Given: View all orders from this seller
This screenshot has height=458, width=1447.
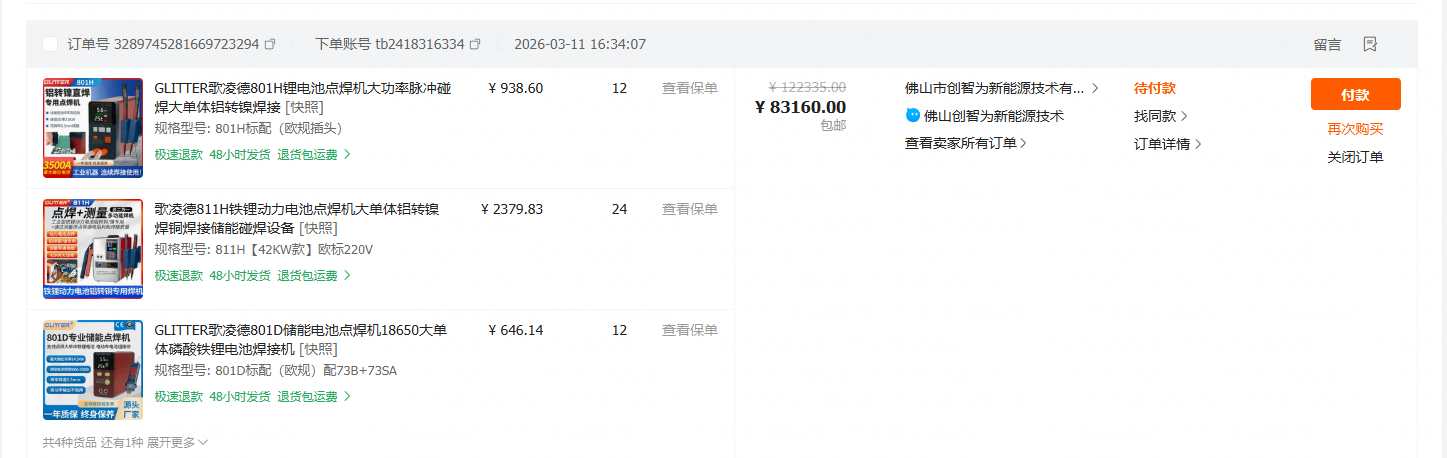Looking at the screenshot, I should point(965,143).
